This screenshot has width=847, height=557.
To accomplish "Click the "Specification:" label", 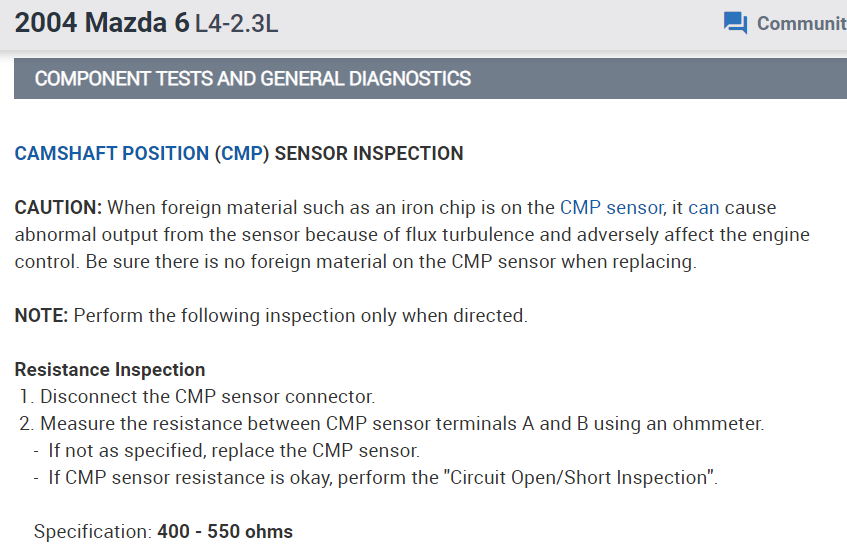I will (x=93, y=532).
